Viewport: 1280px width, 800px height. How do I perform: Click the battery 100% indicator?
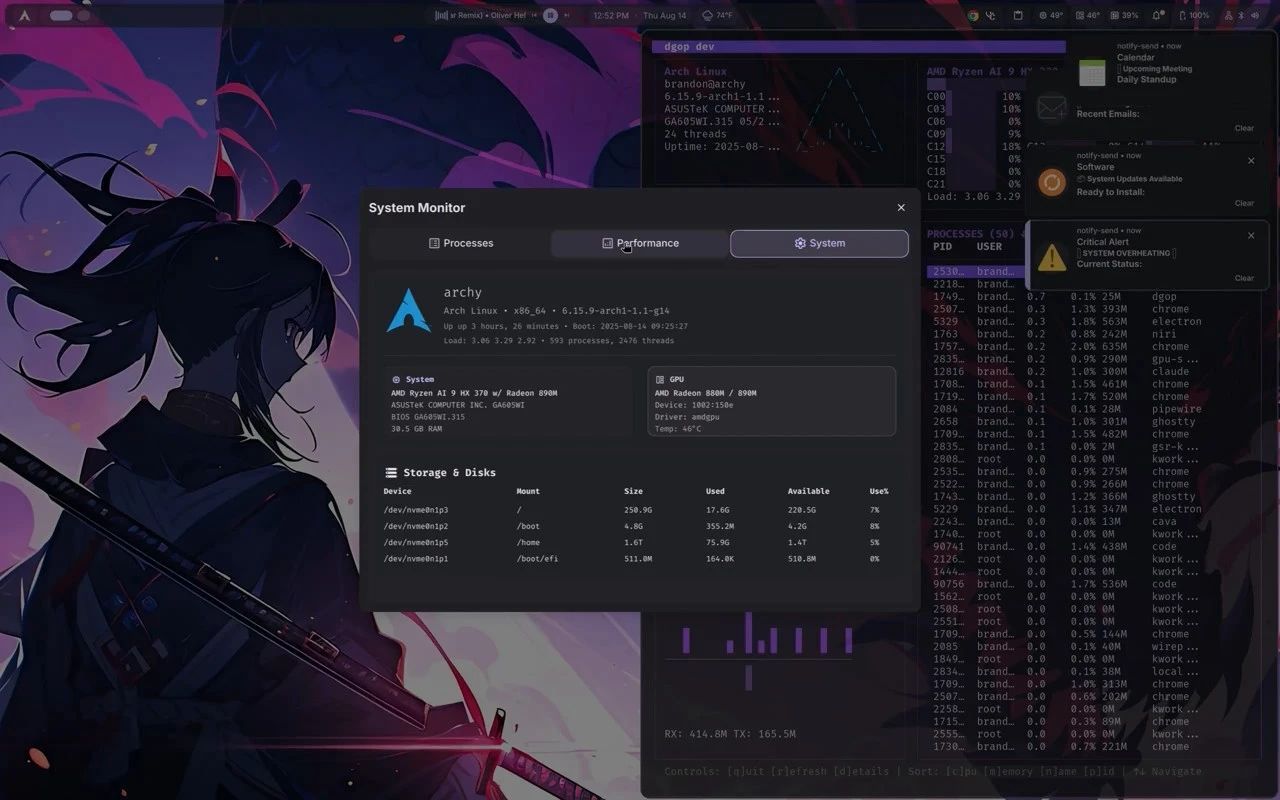point(1193,15)
